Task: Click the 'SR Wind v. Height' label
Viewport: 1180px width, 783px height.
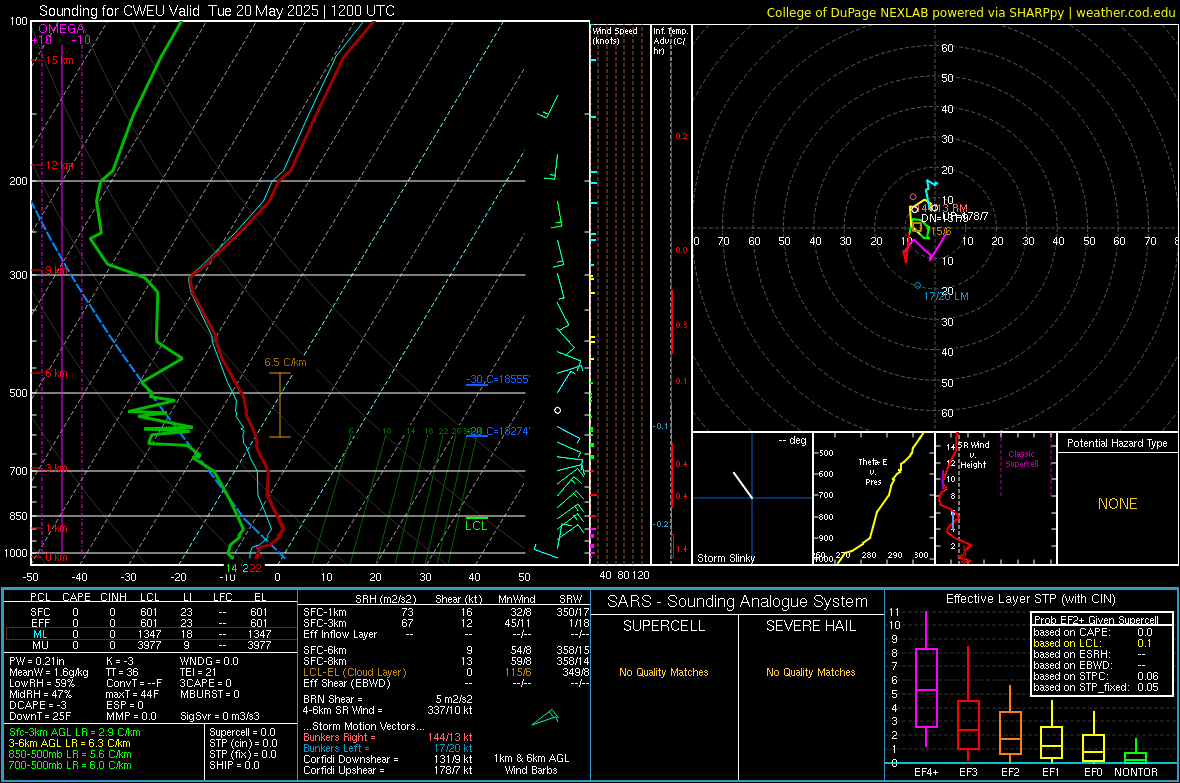Action: (x=974, y=455)
